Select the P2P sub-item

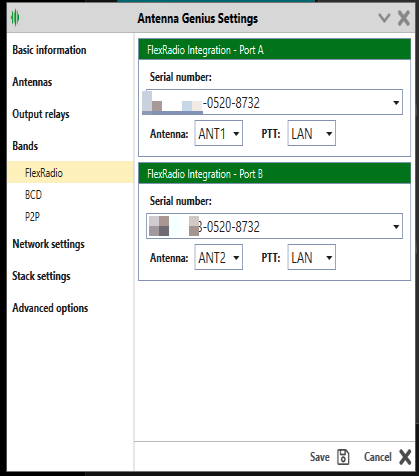(x=32, y=217)
